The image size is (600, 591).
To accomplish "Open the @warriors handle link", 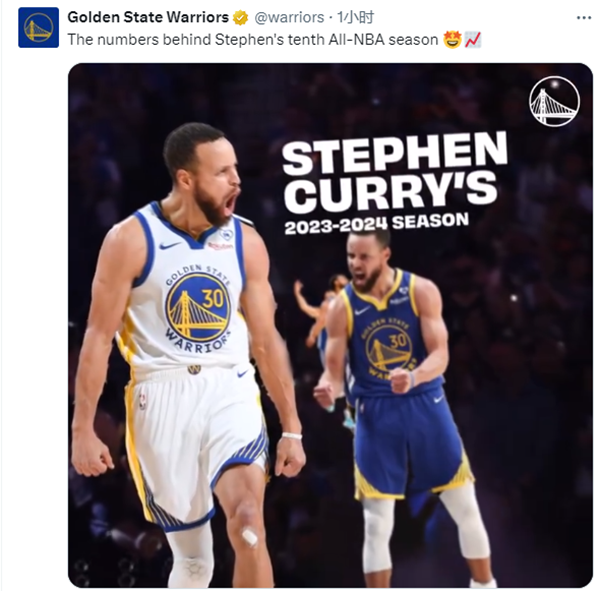I will (x=289, y=17).
